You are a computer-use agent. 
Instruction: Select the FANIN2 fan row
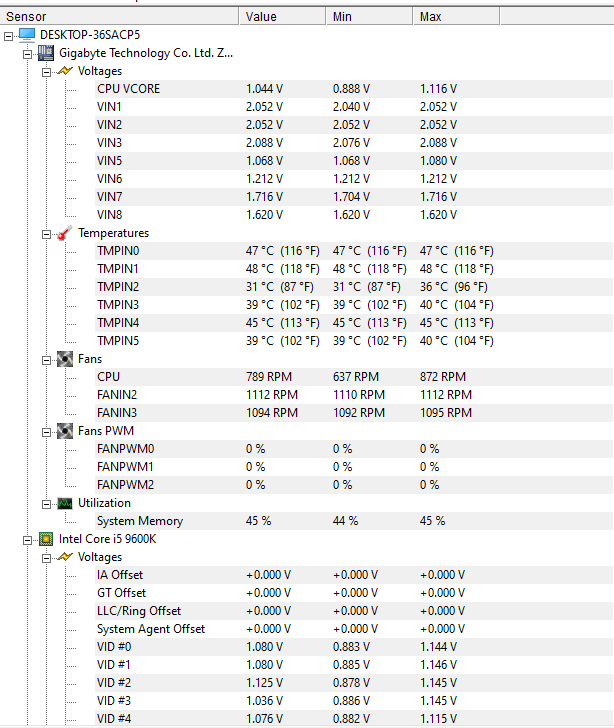[354, 395]
